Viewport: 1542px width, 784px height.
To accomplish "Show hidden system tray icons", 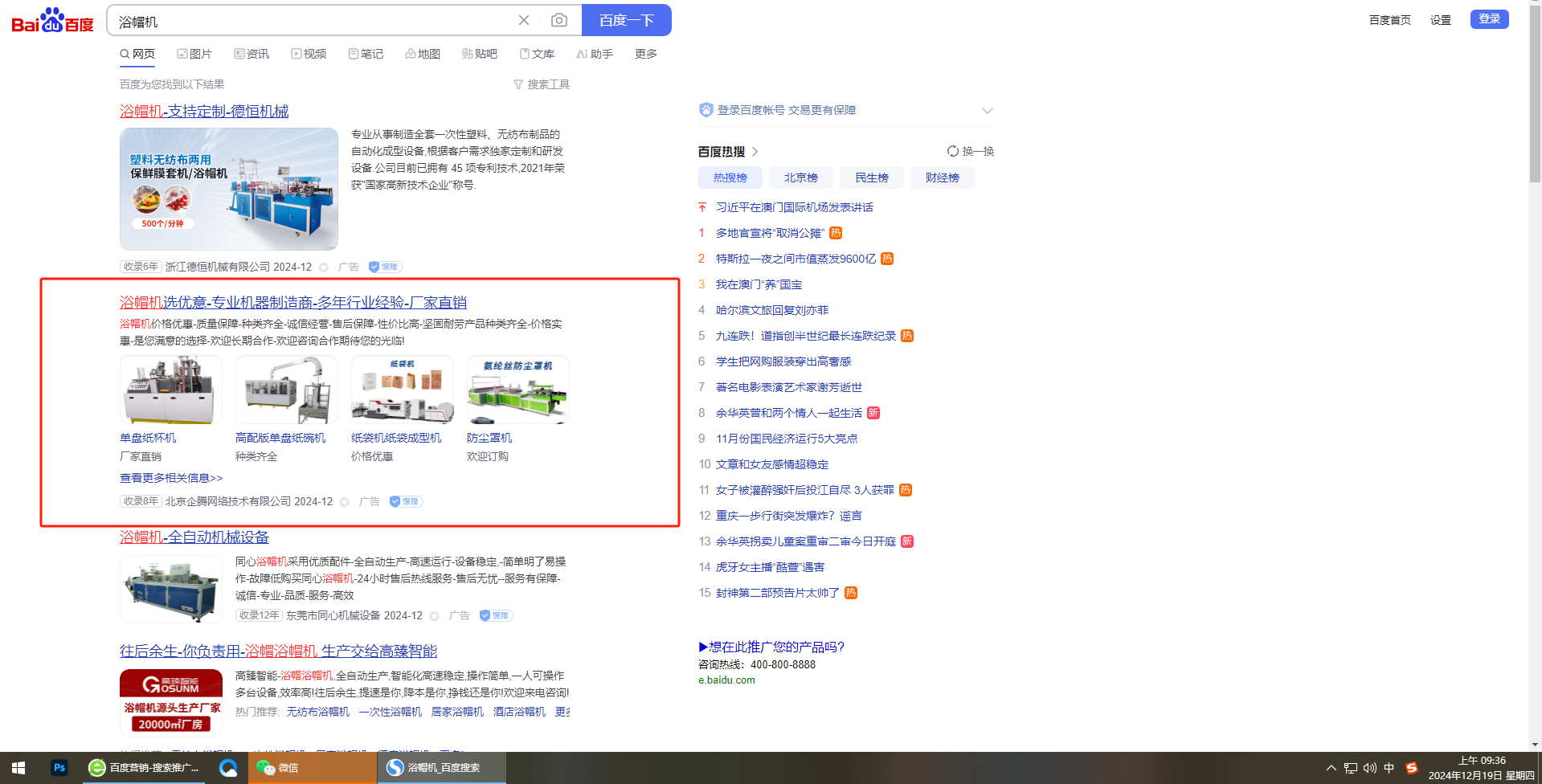I will pos(1331,768).
